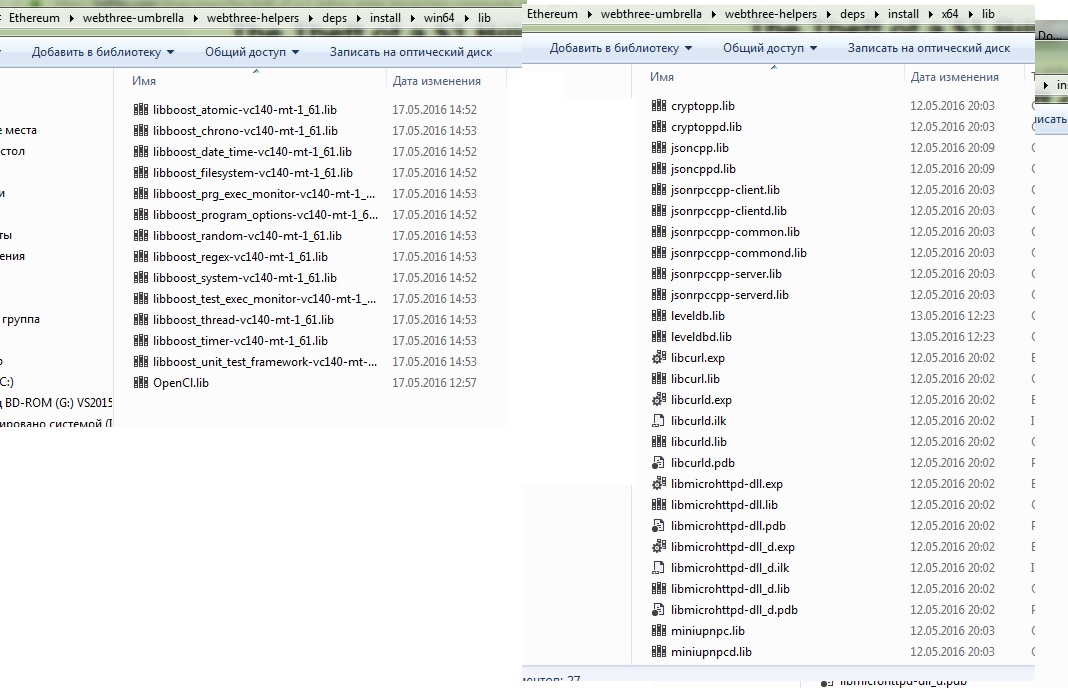The width and height of the screenshot is (1068, 688).
Task: Go to webthree-umbrella breadcrumb in left window
Action: point(134,18)
